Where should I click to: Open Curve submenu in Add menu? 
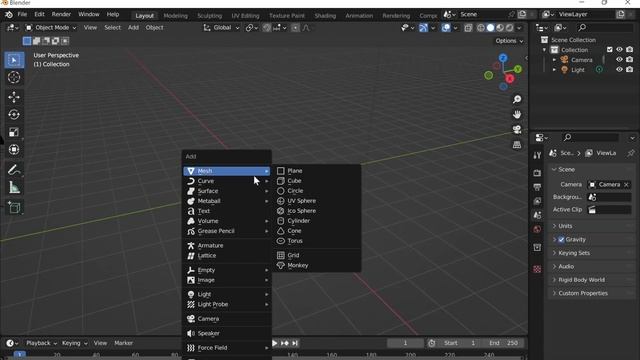tap(227, 181)
